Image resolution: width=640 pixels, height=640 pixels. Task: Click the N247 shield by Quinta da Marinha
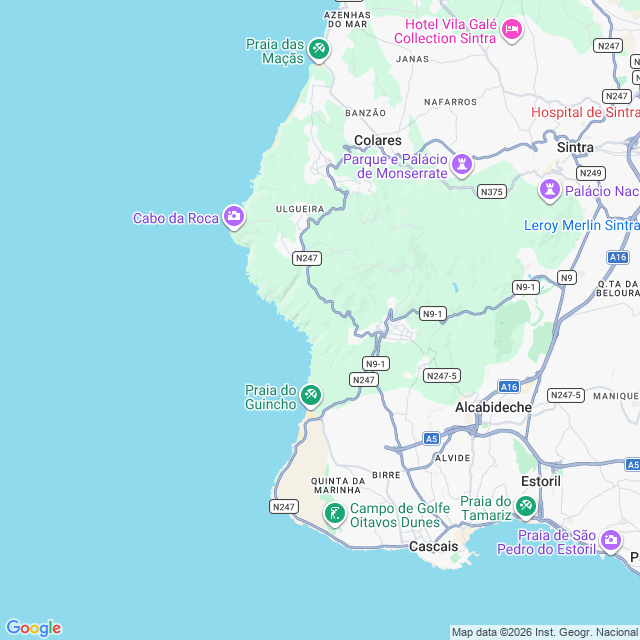pyautogui.click(x=284, y=507)
